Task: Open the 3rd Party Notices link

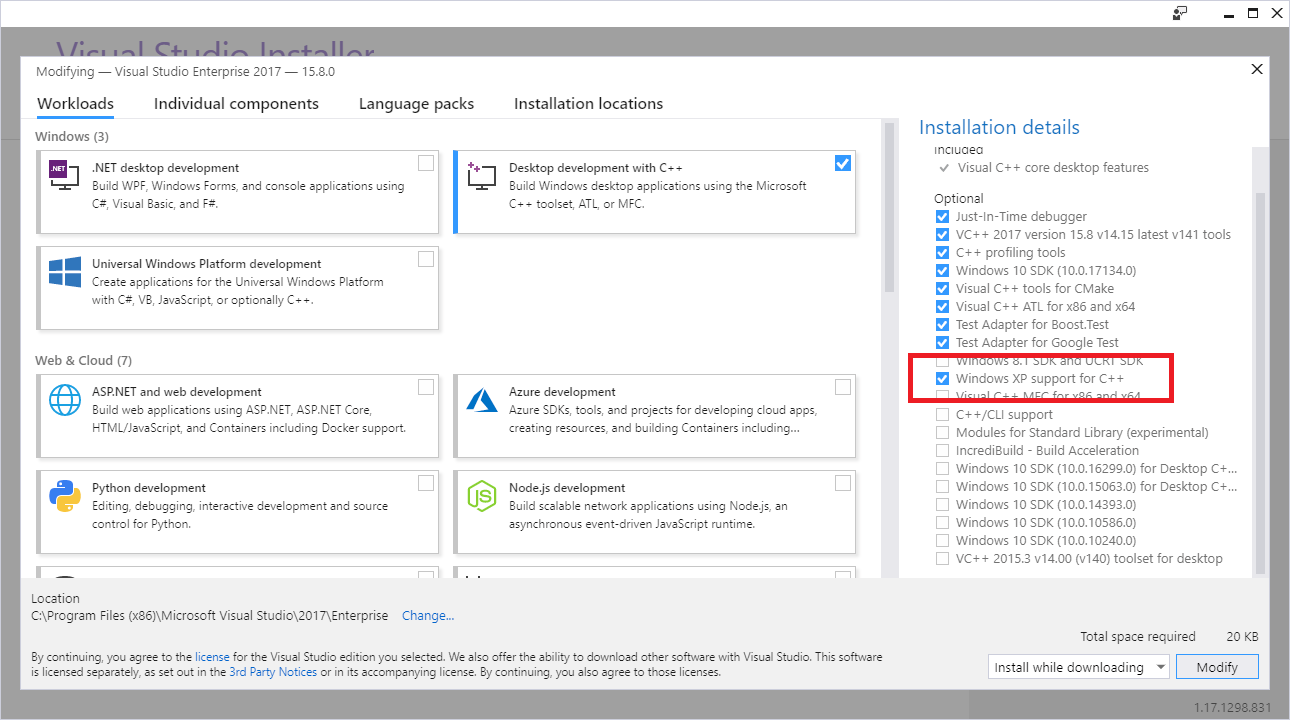Action: coord(273,672)
